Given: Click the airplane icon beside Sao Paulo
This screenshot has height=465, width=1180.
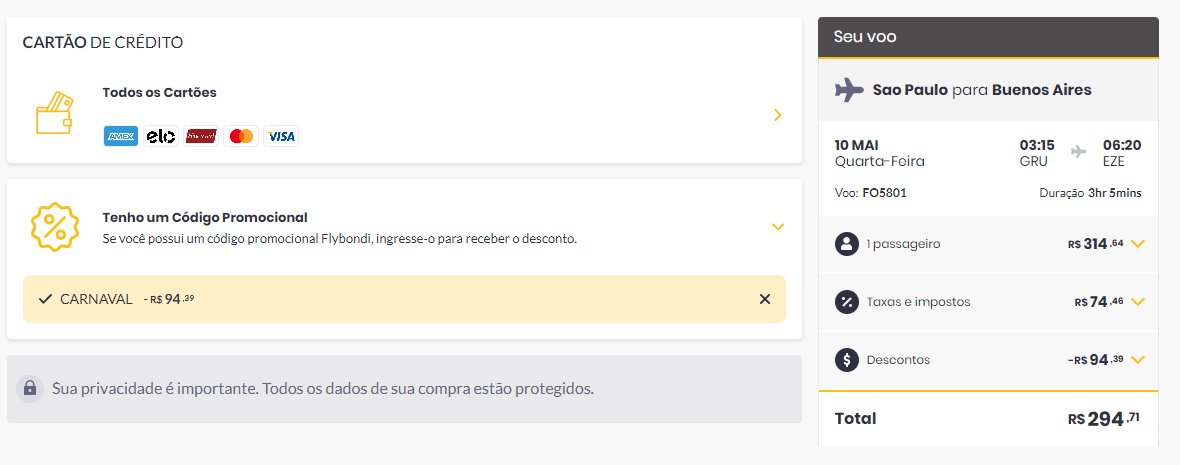Looking at the screenshot, I should 849,90.
